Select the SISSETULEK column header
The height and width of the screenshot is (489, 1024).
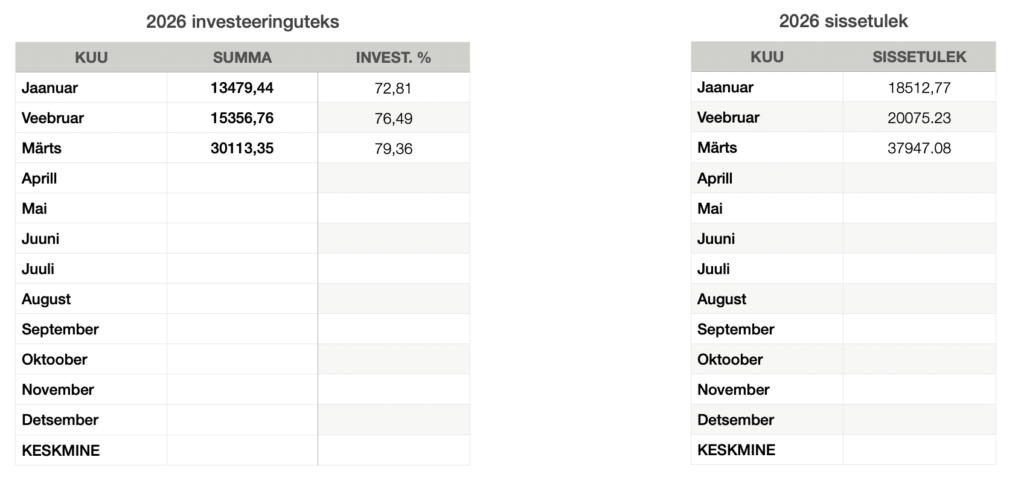click(919, 57)
